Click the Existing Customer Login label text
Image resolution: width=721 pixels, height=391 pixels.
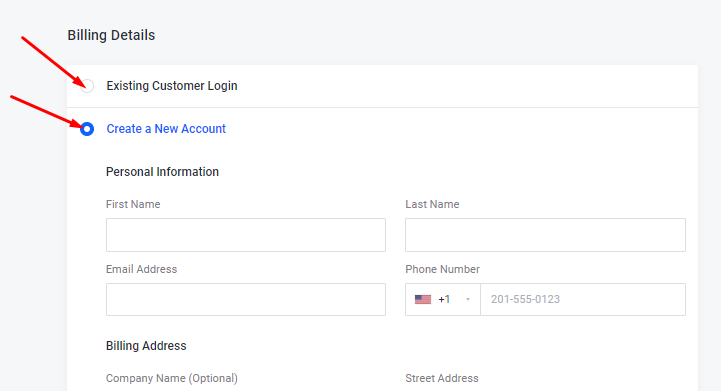(x=172, y=86)
